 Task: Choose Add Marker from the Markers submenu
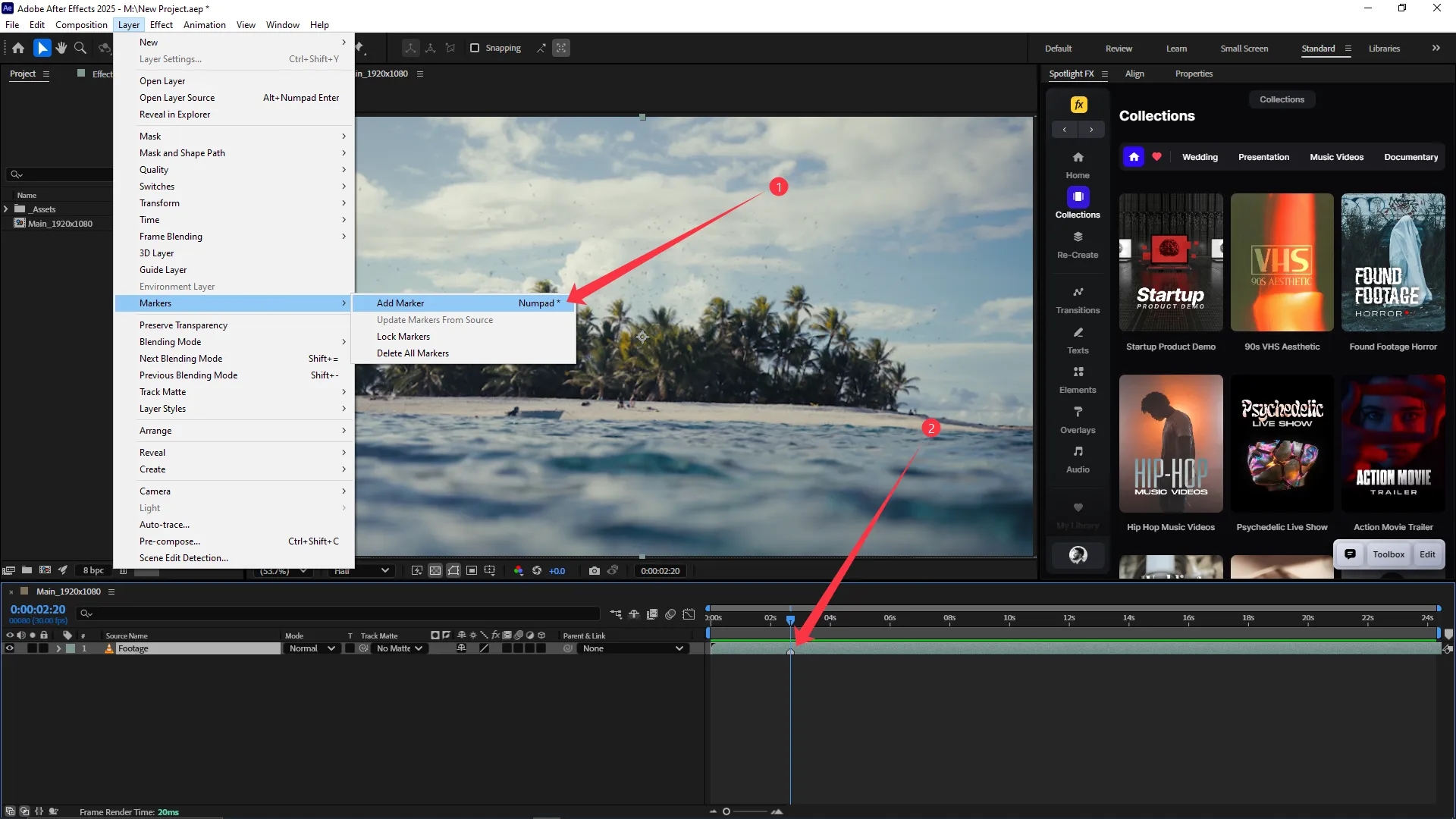(x=464, y=303)
